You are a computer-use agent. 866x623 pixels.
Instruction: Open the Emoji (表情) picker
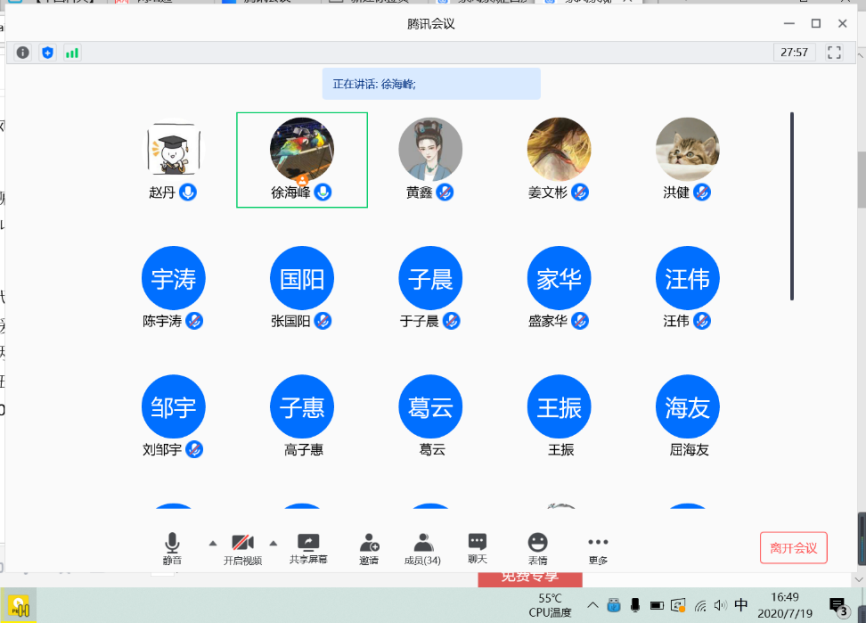(x=538, y=548)
